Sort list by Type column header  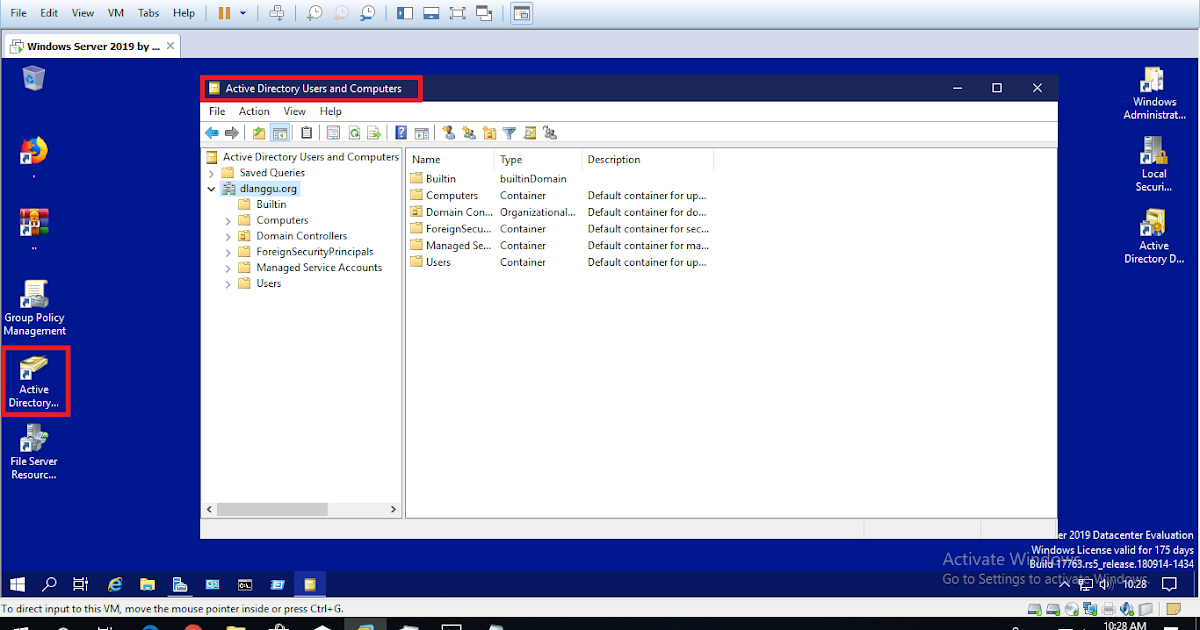point(538,160)
